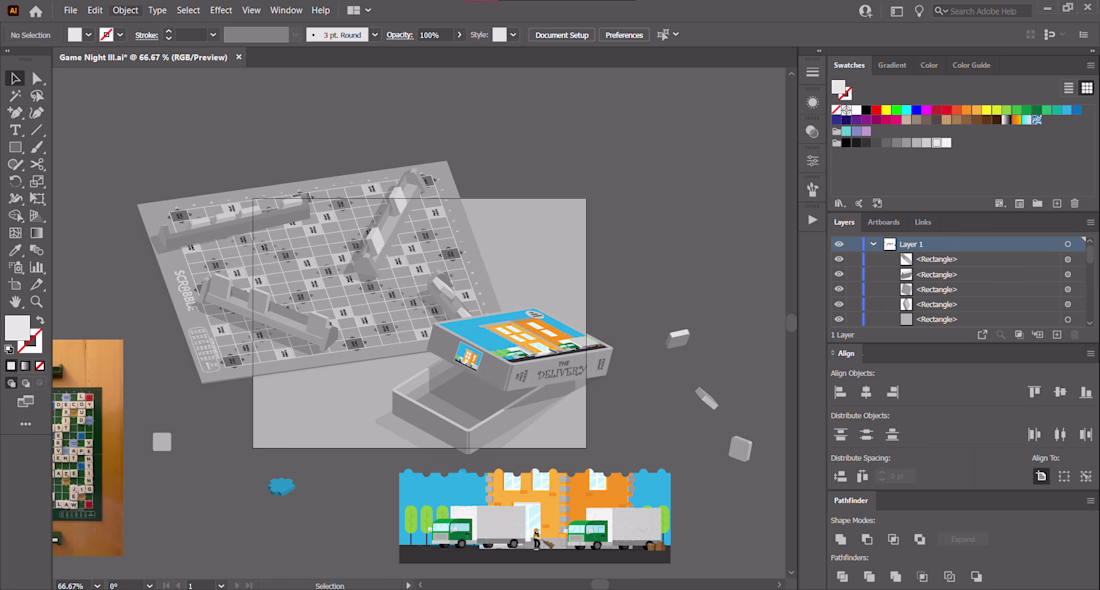Select the Eyedropper tool
Screen dimensions: 1100x590
15,250
